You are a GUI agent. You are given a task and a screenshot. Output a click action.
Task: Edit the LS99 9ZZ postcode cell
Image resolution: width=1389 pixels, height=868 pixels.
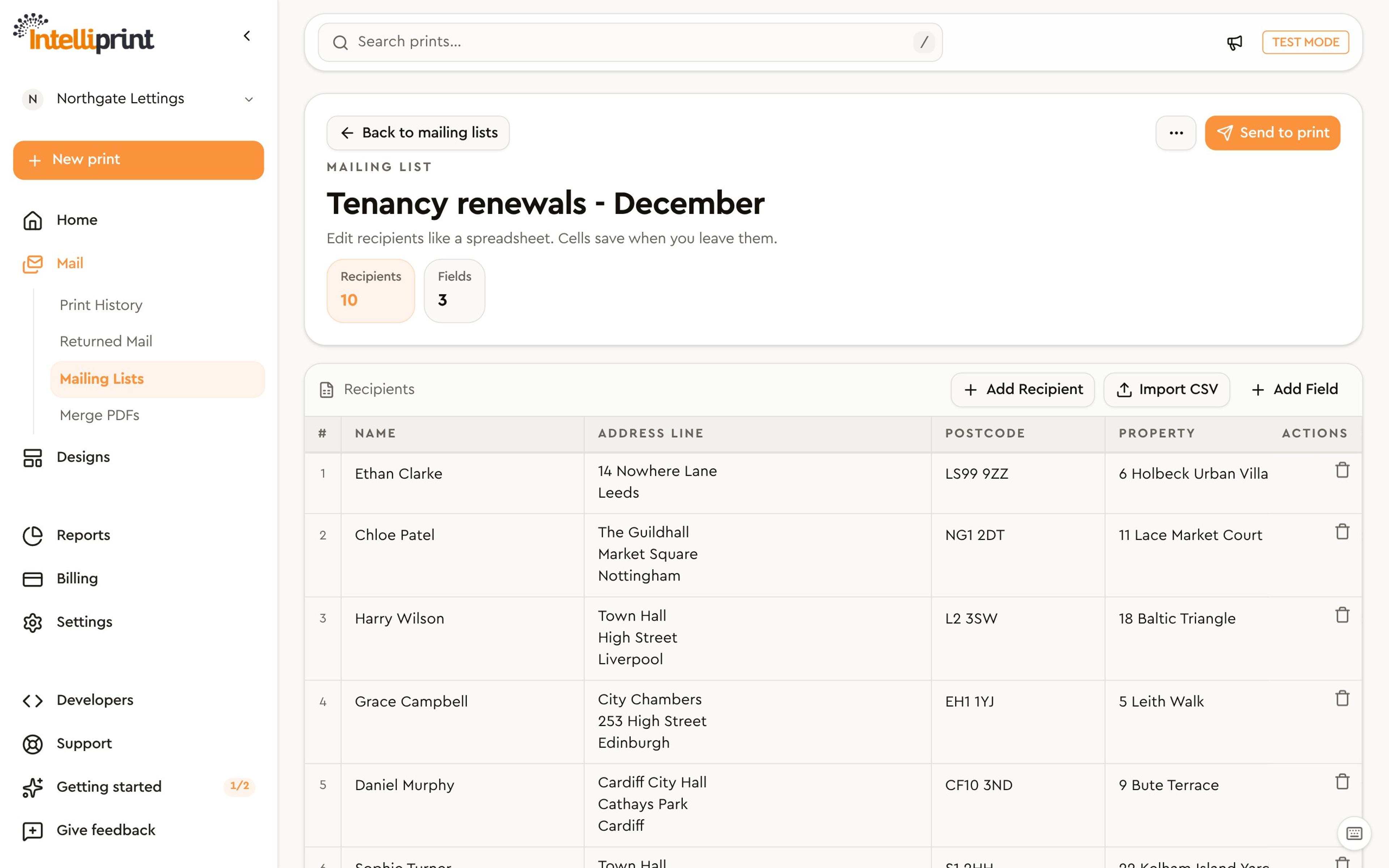tap(1018, 483)
